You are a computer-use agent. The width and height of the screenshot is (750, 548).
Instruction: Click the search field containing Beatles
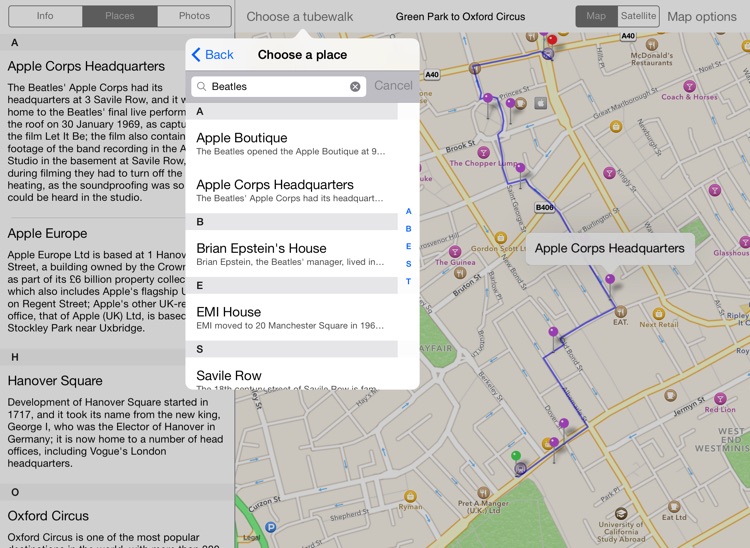278,87
